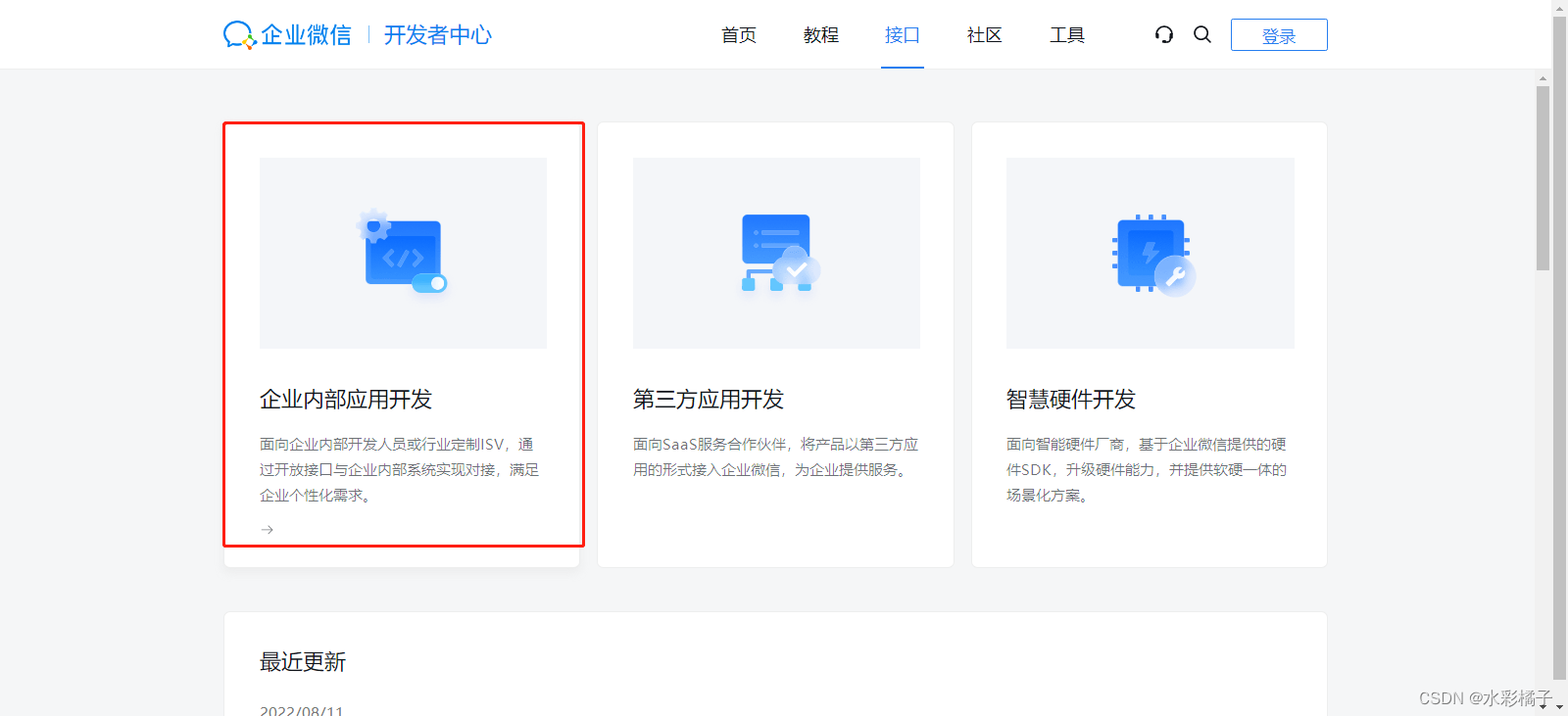Click the headset customer support icon
The image size is (1568, 716).
pyautogui.click(x=1164, y=34)
